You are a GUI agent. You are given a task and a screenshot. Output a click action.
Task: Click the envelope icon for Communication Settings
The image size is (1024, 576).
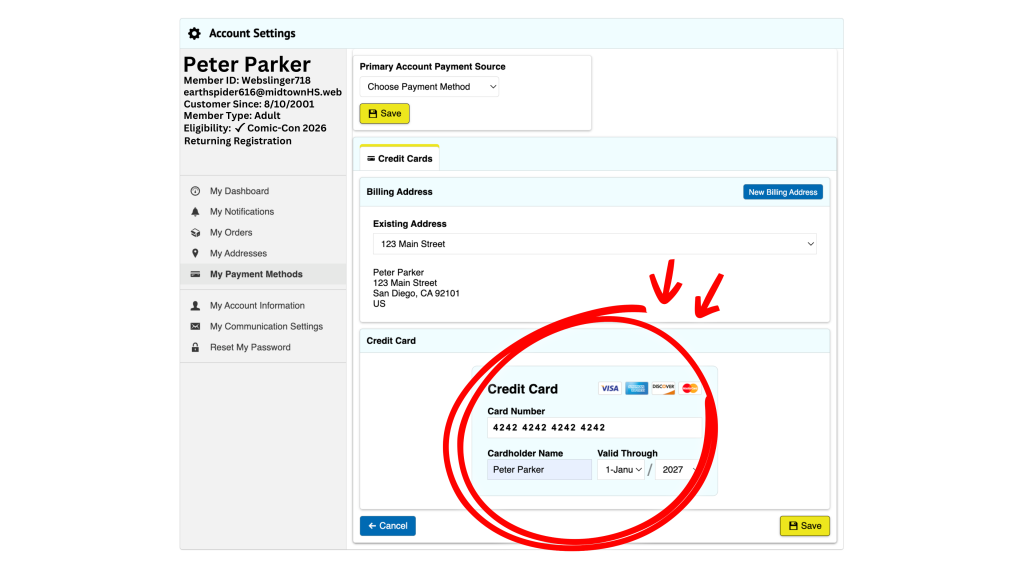(195, 327)
